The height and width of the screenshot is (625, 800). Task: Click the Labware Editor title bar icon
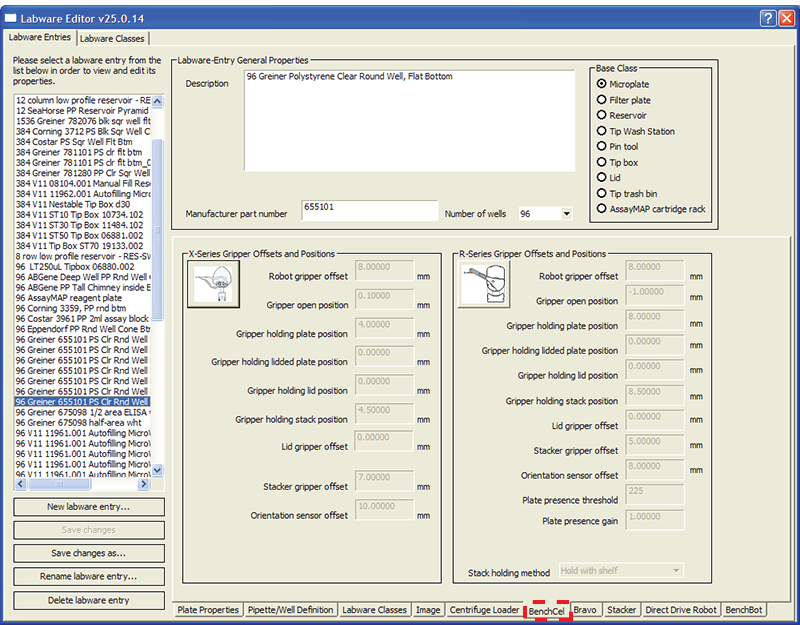point(12,17)
